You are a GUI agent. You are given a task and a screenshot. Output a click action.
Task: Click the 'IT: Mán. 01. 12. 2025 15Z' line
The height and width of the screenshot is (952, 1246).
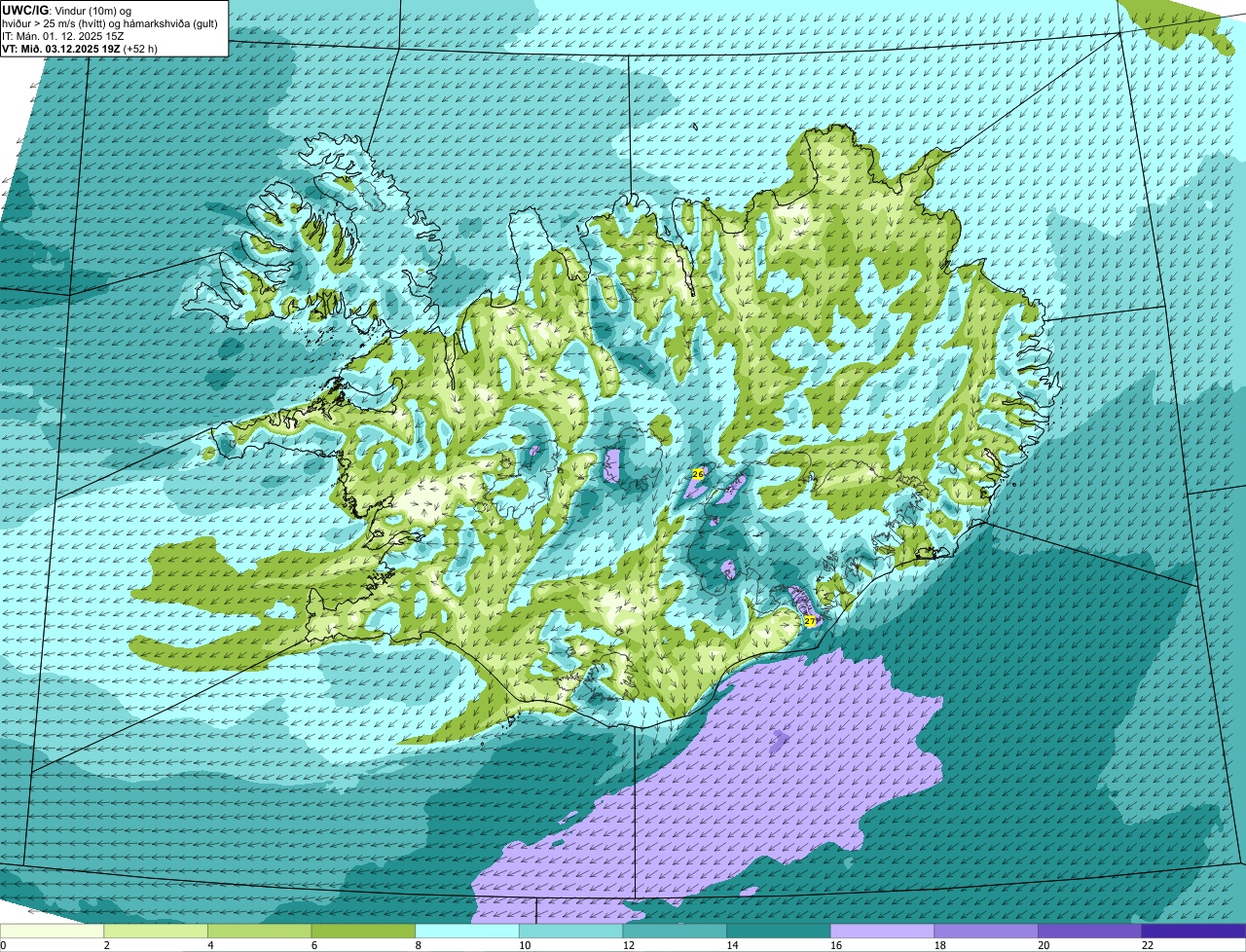click(63, 35)
